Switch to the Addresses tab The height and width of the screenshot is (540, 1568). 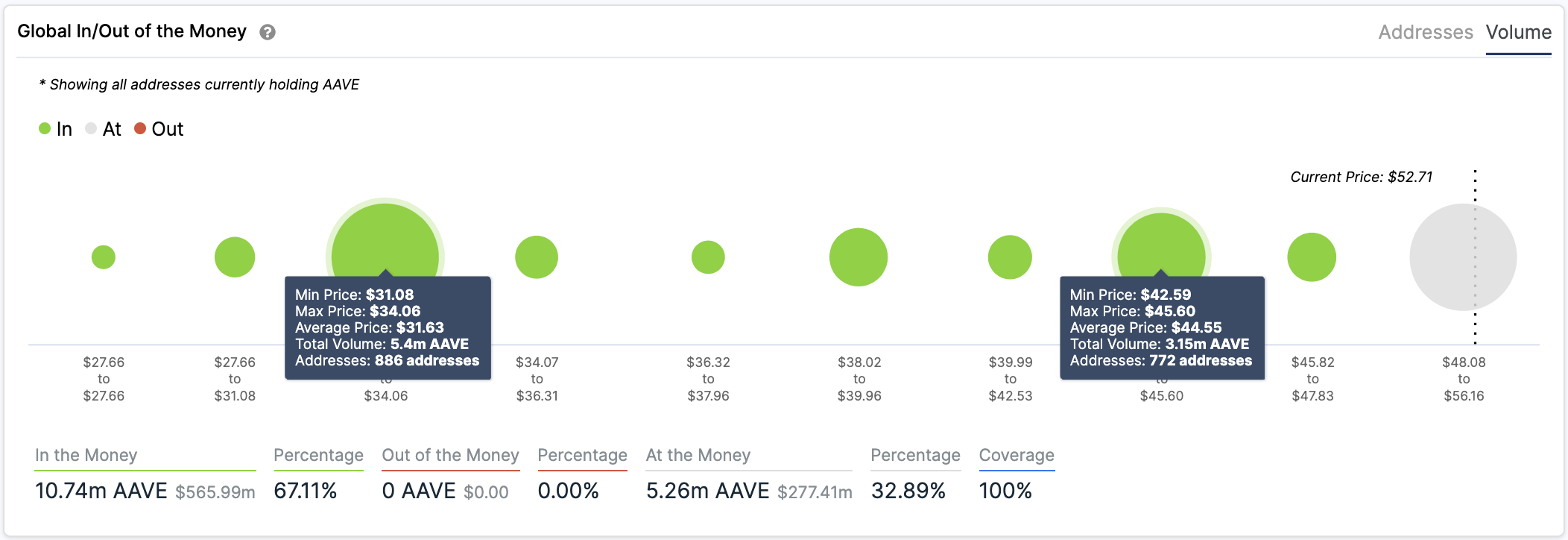[x=1425, y=32]
